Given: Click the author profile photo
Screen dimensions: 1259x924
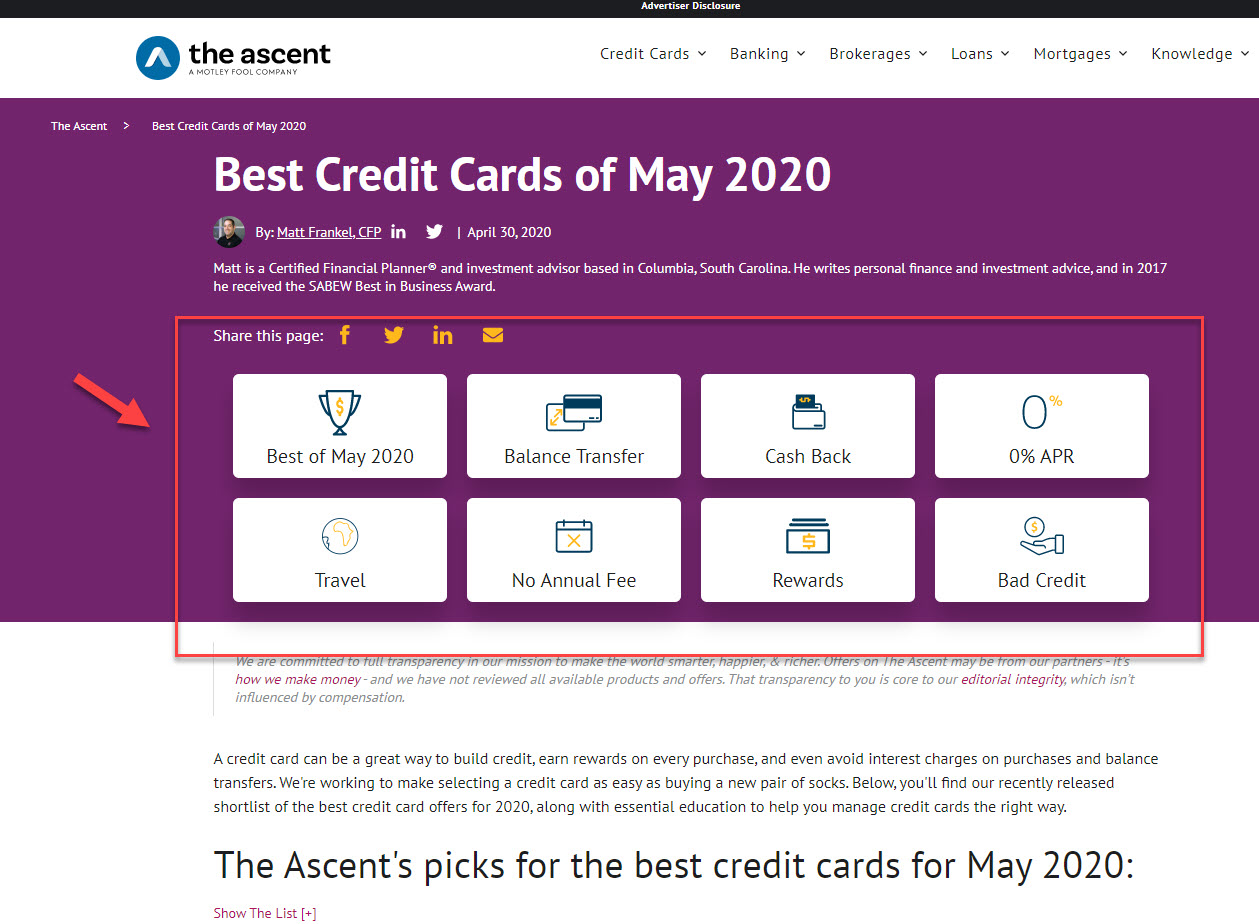Looking at the screenshot, I should pyautogui.click(x=229, y=232).
